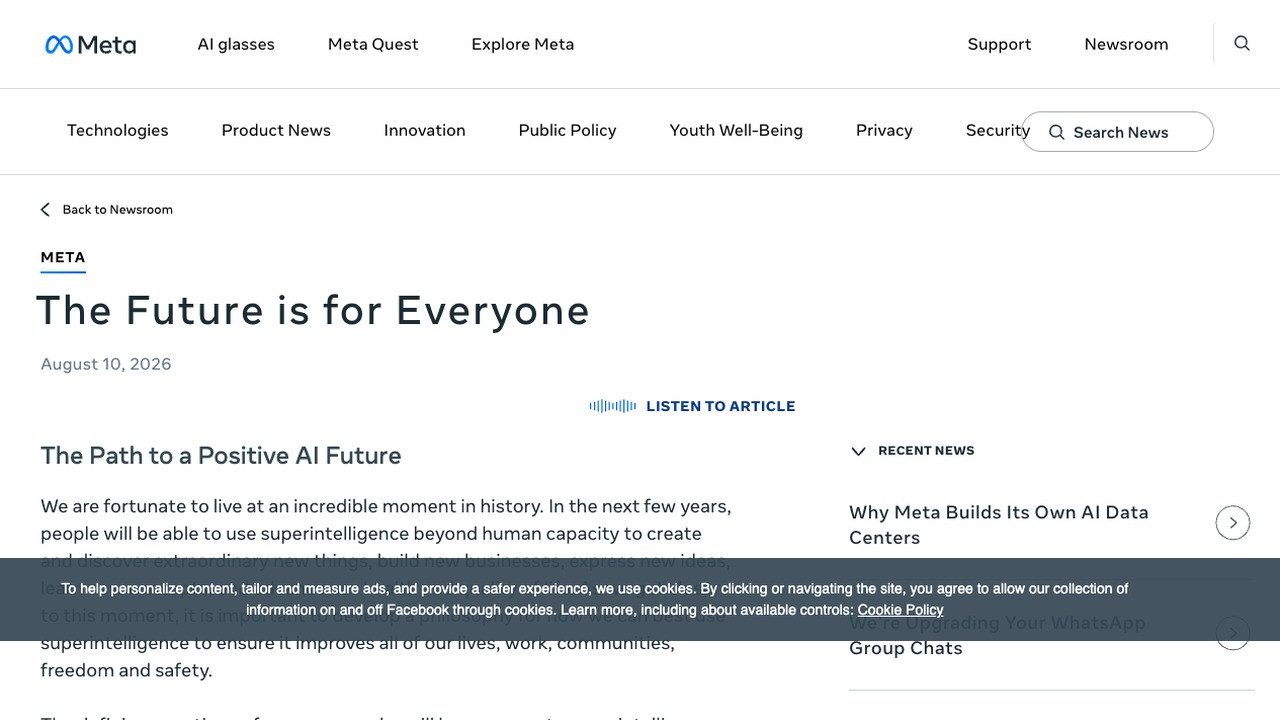Select the Product News category
This screenshot has height=720, width=1280.
(276, 130)
